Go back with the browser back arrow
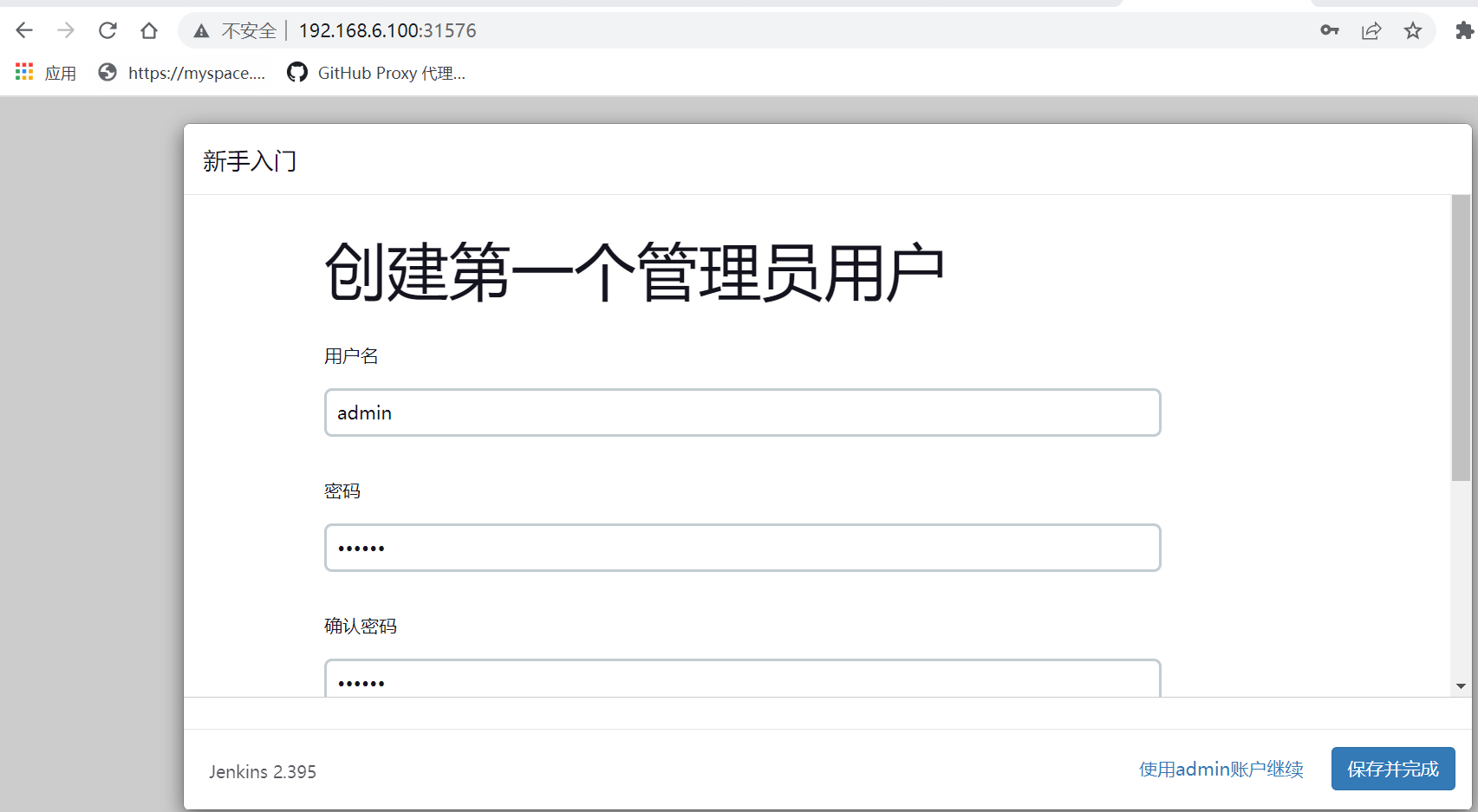 click(24, 30)
